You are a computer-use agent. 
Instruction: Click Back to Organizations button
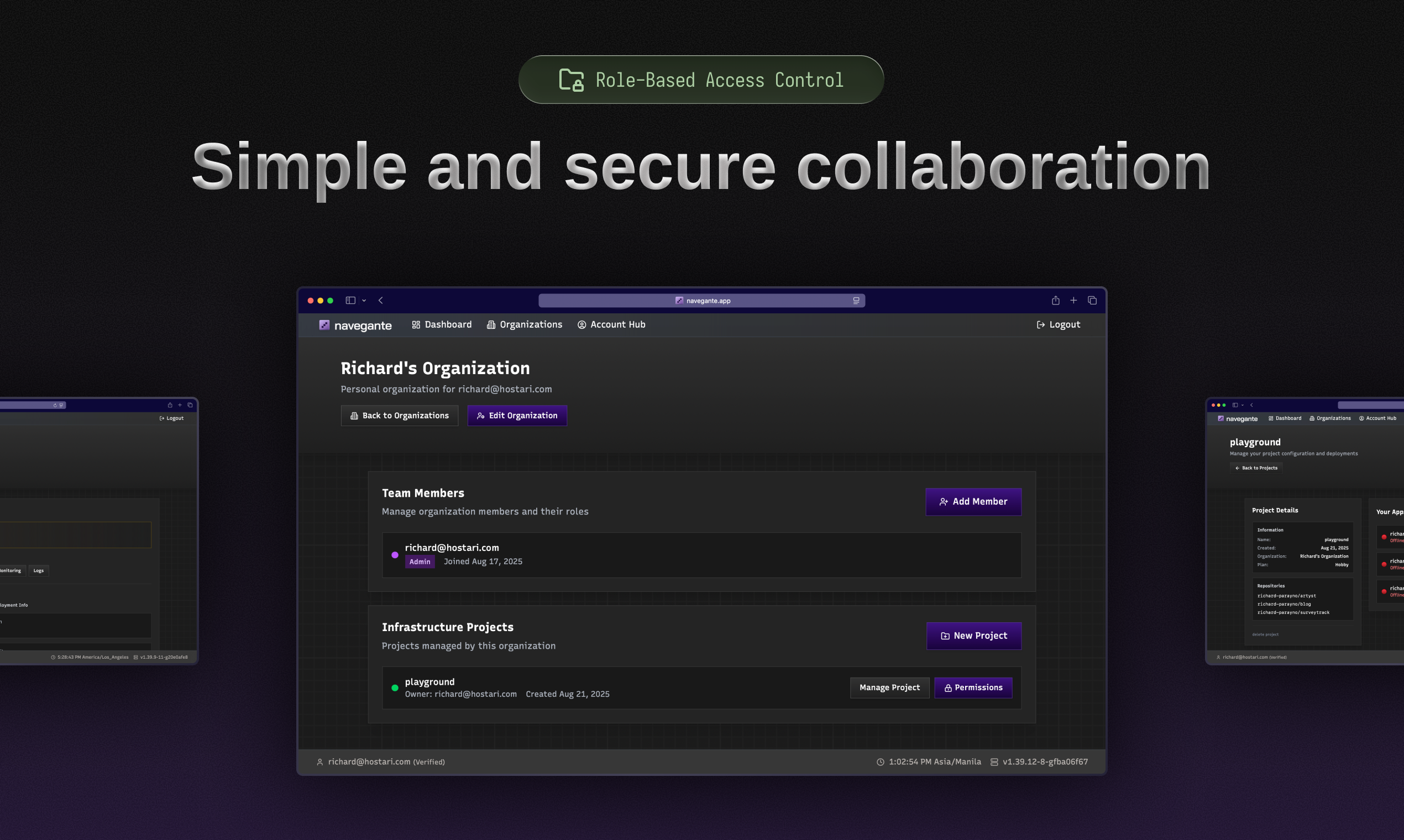click(399, 416)
